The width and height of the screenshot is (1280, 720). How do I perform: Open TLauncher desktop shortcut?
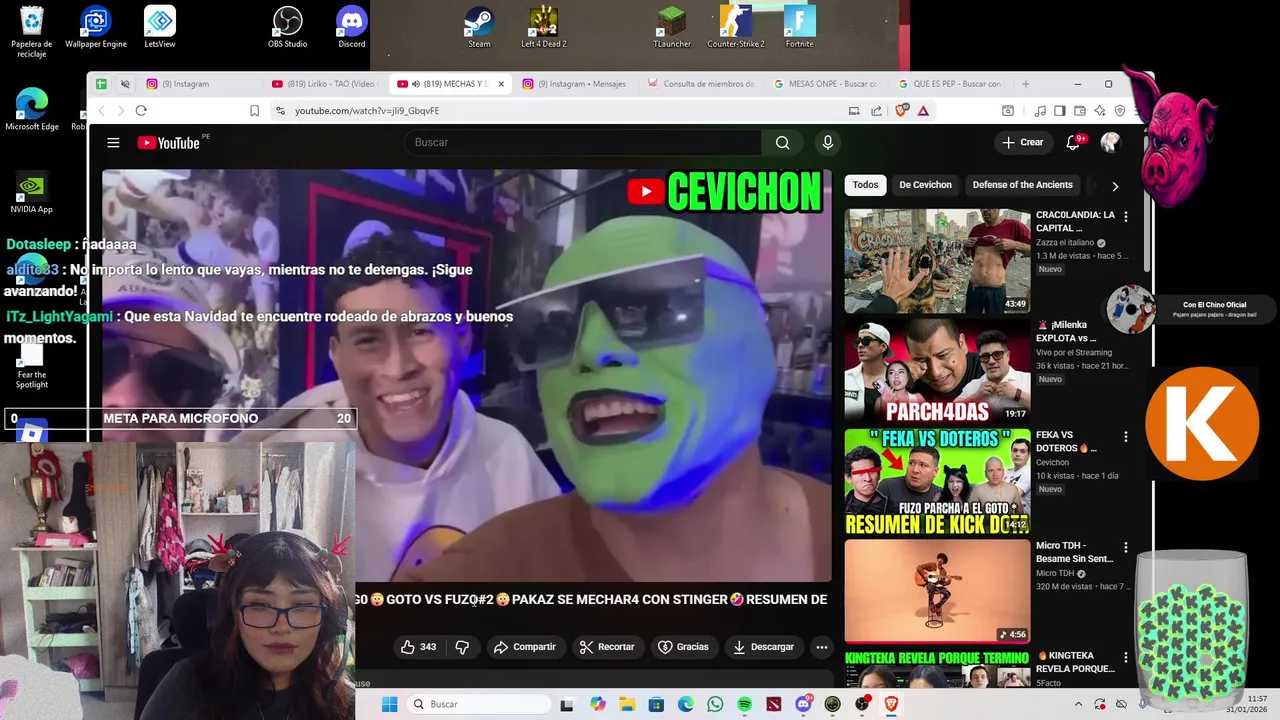click(672, 27)
